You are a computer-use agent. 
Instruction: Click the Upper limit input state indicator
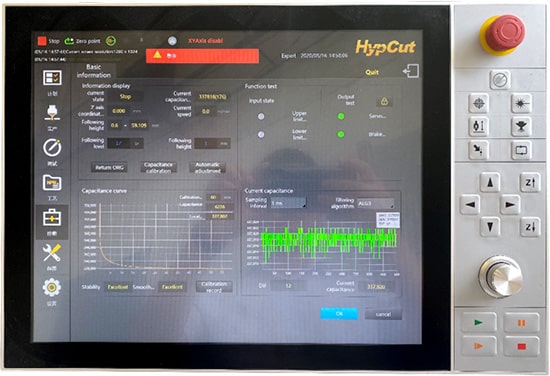tap(261, 116)
